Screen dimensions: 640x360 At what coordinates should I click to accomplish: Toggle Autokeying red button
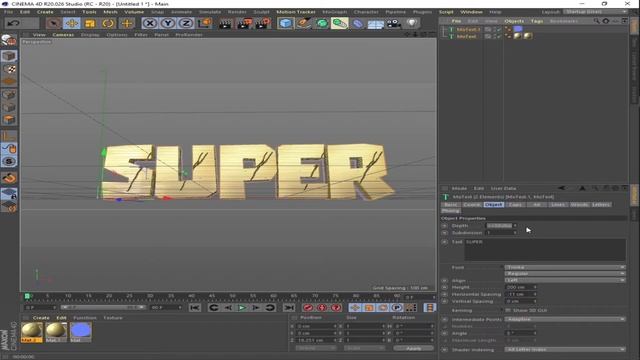[322, 307]
